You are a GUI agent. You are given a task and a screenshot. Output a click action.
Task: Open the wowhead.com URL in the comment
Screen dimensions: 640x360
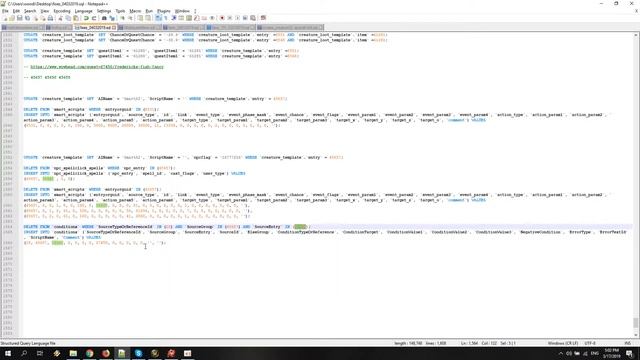pyautogui.click(x=97, y=67)
